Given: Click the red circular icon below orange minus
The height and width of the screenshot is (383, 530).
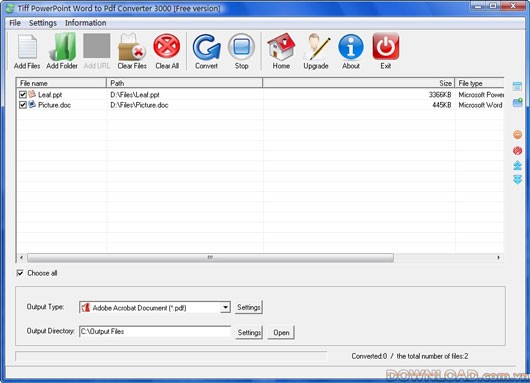Looking at the screenshot, I should pos(517,150).
